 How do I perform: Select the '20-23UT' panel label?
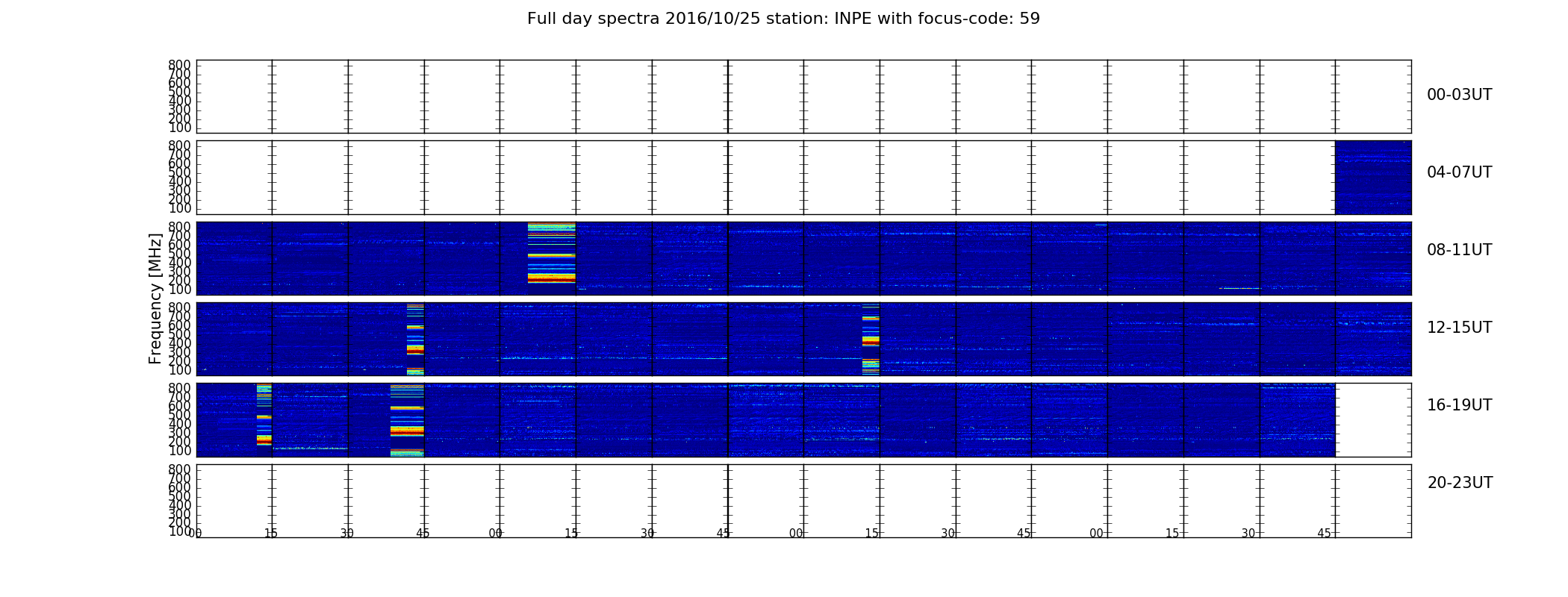click(1460, 483)
